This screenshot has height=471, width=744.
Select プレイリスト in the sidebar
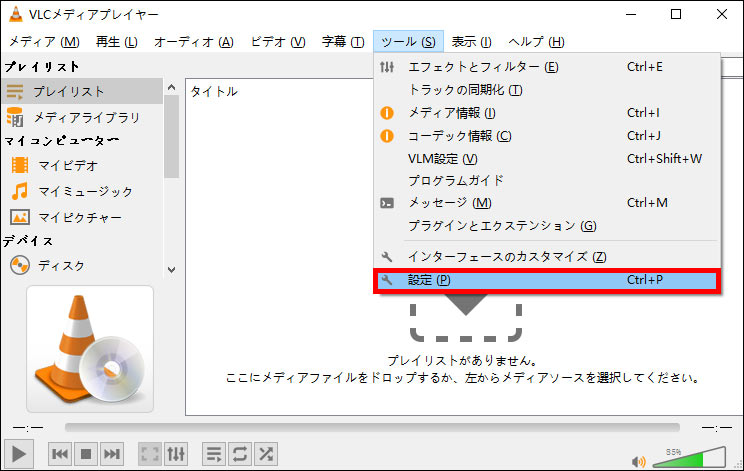[x=82, y=92]
